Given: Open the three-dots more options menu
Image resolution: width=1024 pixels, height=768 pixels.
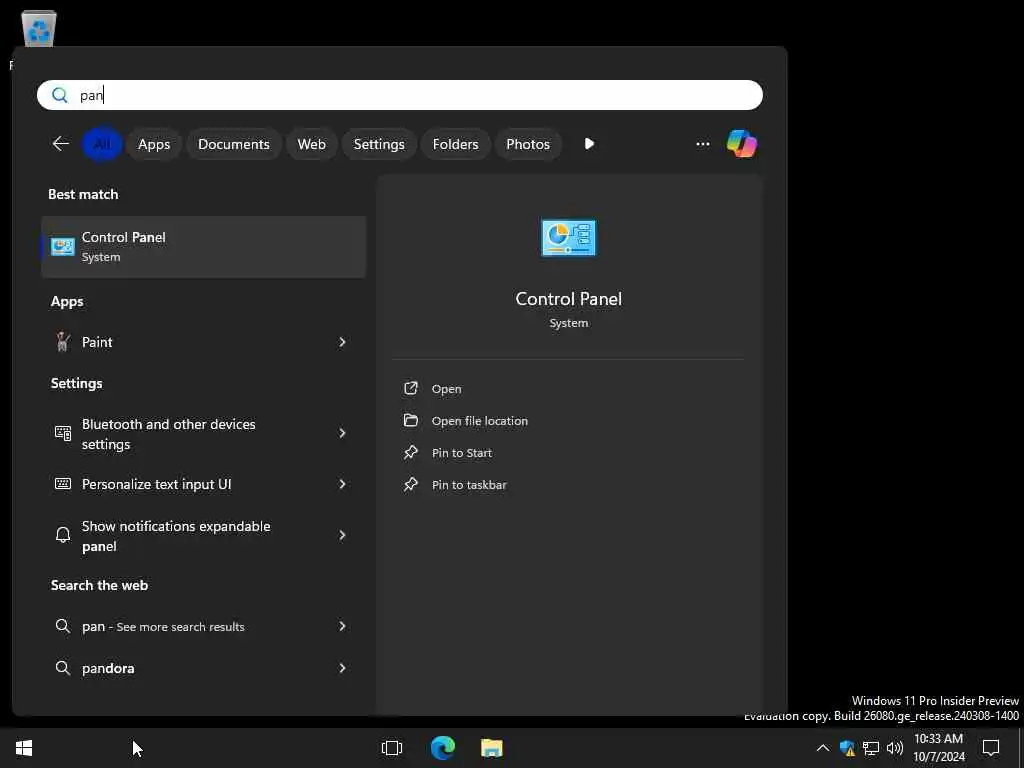Looking at the screenshot, I should [703, 144].
